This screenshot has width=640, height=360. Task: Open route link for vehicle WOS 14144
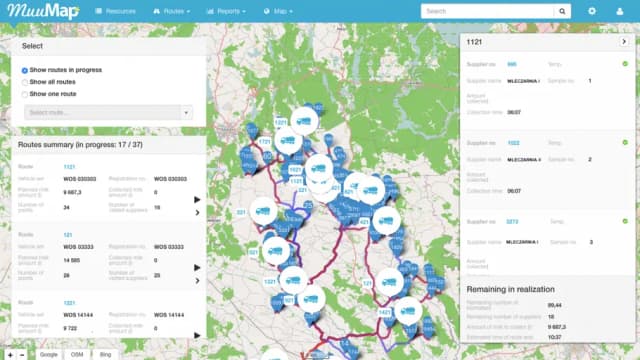coord(69,303)
